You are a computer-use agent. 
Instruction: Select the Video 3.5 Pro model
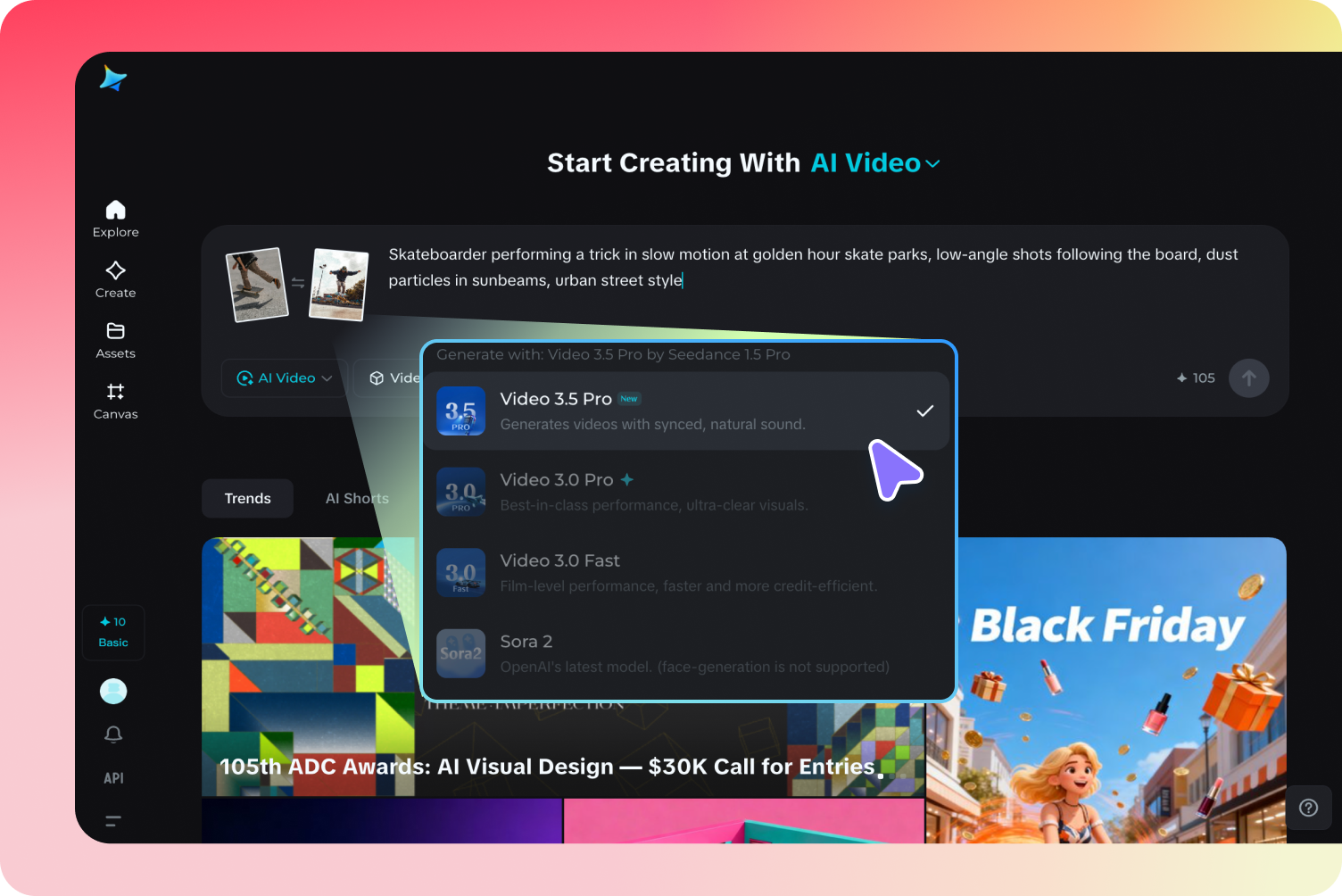pyautogui.click(x=685, y=411)
